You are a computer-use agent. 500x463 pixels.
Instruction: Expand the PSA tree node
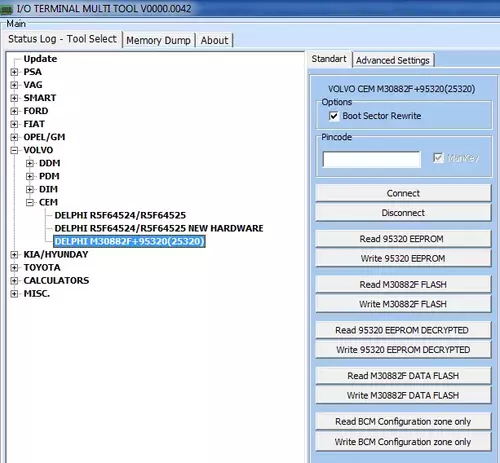point(14,72)
